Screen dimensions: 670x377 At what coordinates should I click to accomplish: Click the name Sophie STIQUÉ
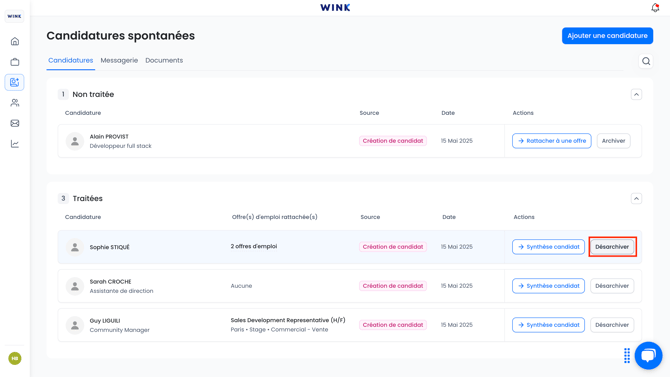pos(109,247)
